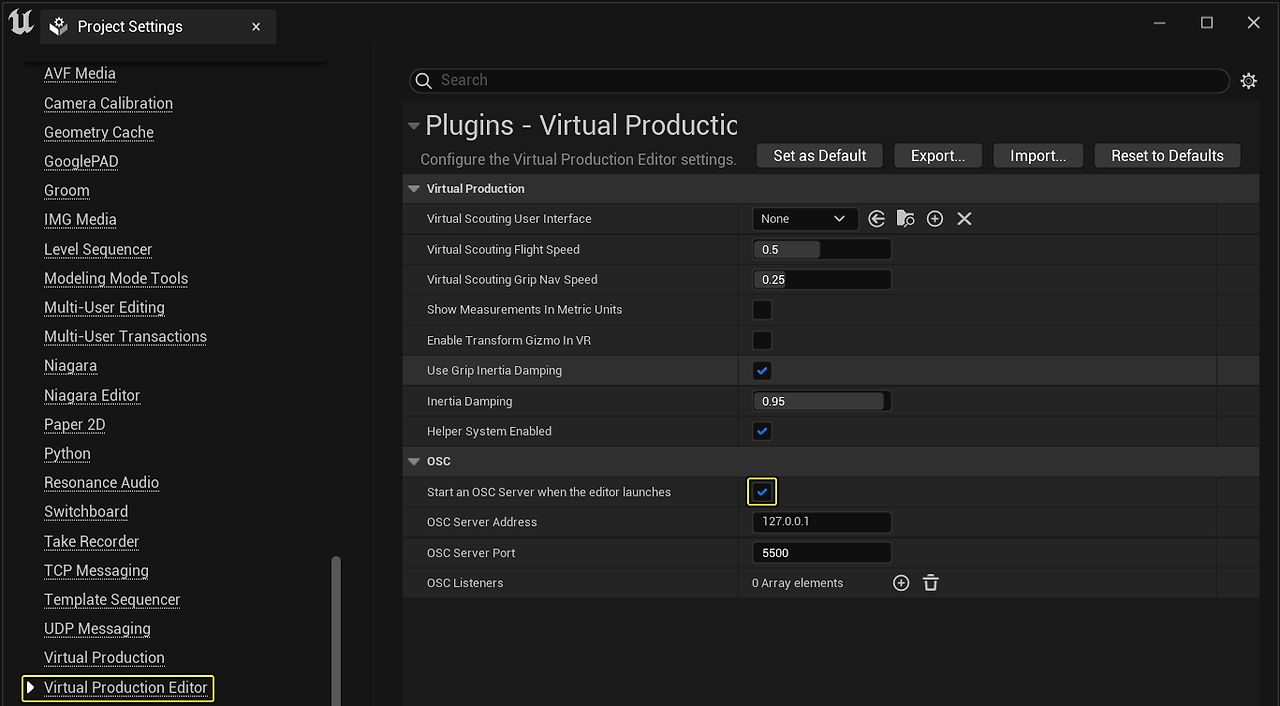Adjust Virtual Scouting Grip Nav Speed slider
Screen dimensions: 1280x706
pos(822,280)
